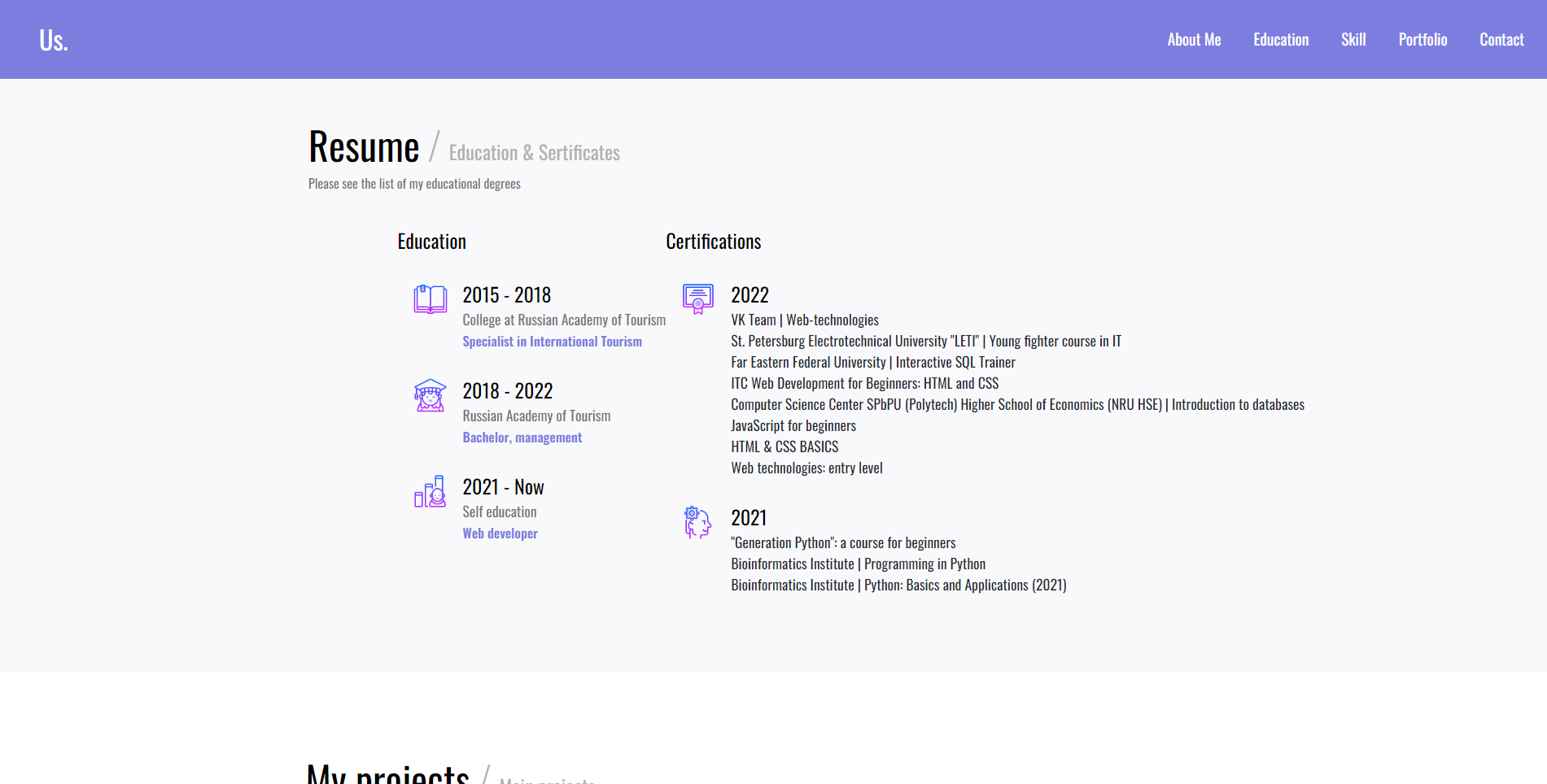The width and height of the screenshot is (1547, 784).
Task: Click the "2015 - 2018" date heading
Action: [506, 295]
